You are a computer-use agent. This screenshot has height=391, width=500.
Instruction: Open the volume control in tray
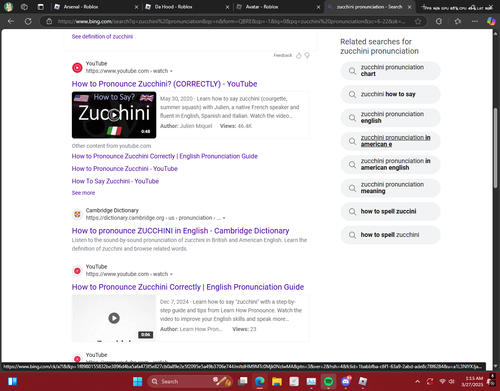click(452, 381)
